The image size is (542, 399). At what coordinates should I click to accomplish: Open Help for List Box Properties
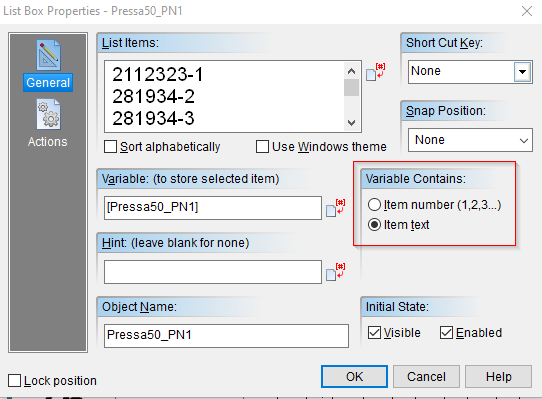[498, 377]
